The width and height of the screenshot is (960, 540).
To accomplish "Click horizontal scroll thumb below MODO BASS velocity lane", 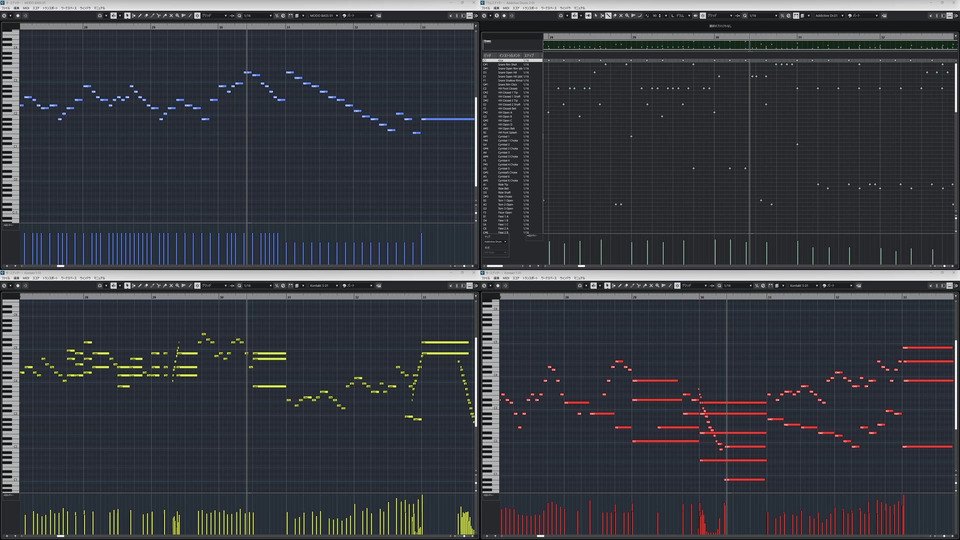I will (60, 266).
